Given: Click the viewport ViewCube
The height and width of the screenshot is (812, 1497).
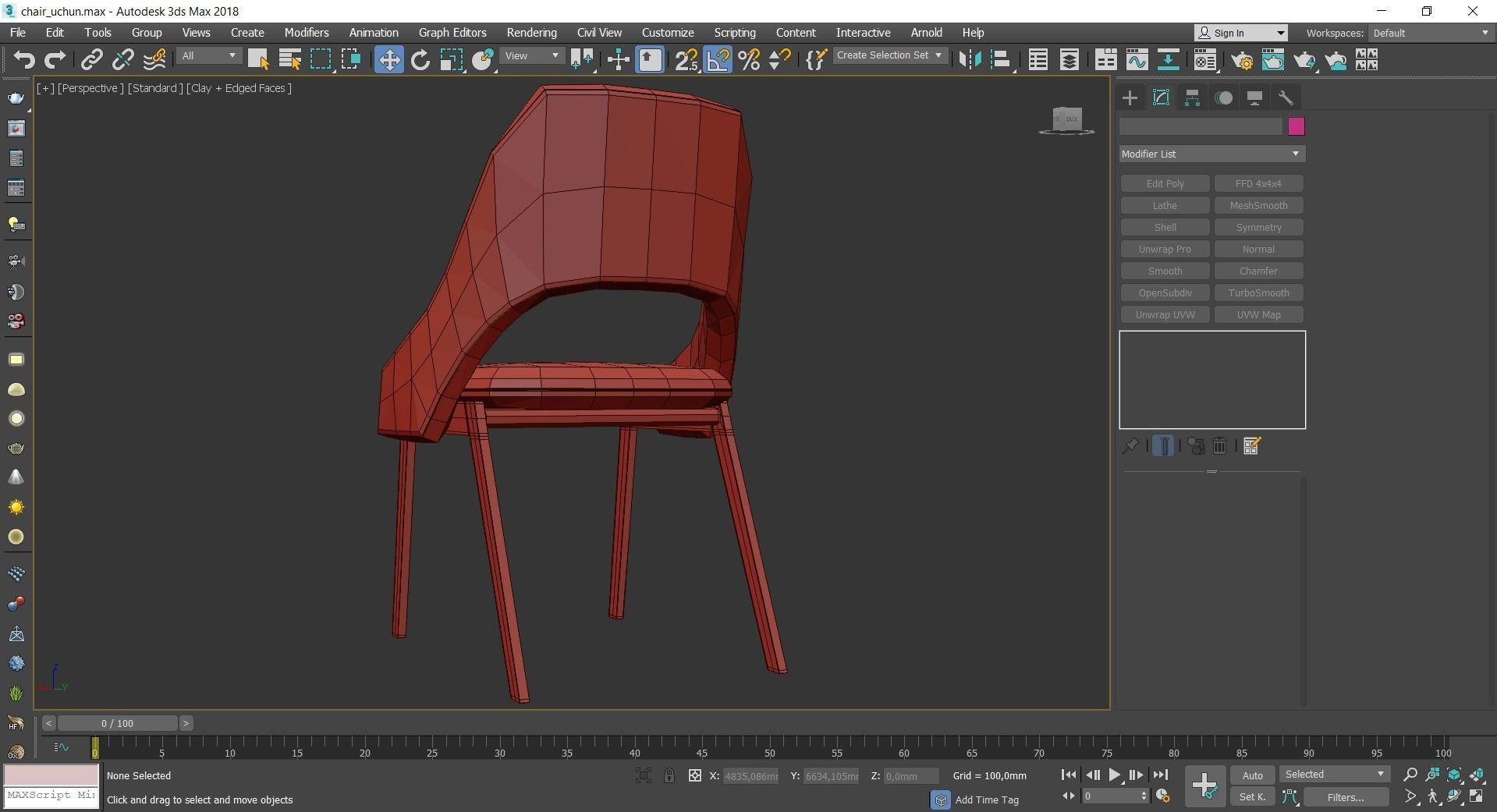Looking at the screenshot, I should click(1066, 120).
